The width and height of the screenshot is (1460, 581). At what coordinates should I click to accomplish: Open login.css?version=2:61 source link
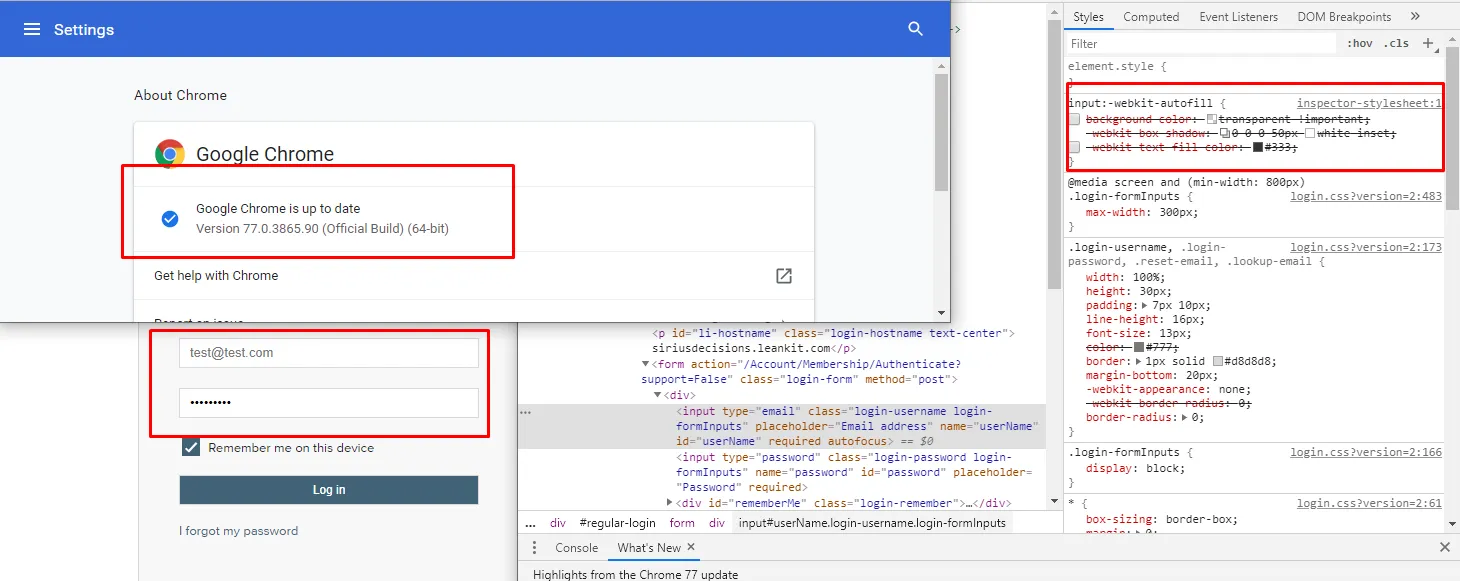click(1369, 504)
